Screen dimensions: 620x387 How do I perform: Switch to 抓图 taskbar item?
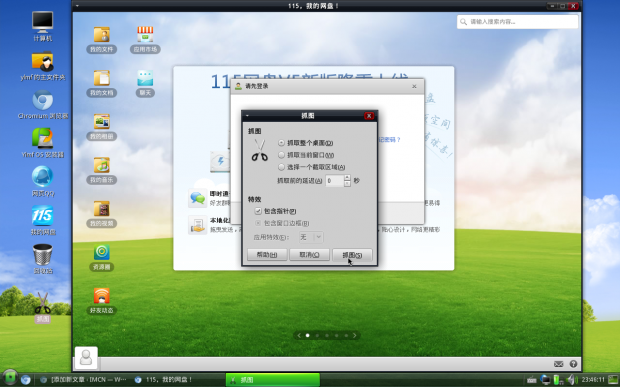pyautogui.click(x=272, y=380)
